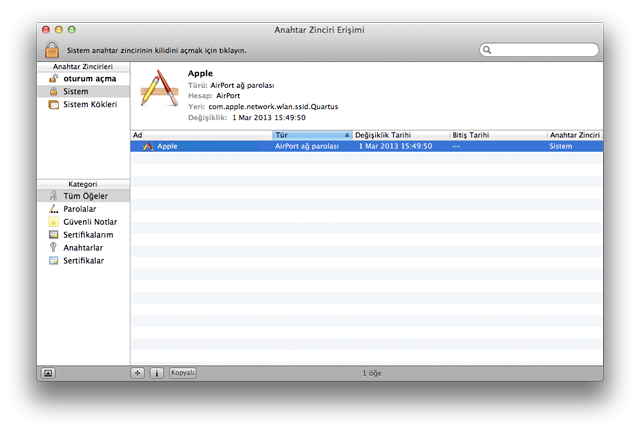Viewport: 640px width, 432px height.
Task: Click the padlock icon to unlock keychain
Action: 52,49
